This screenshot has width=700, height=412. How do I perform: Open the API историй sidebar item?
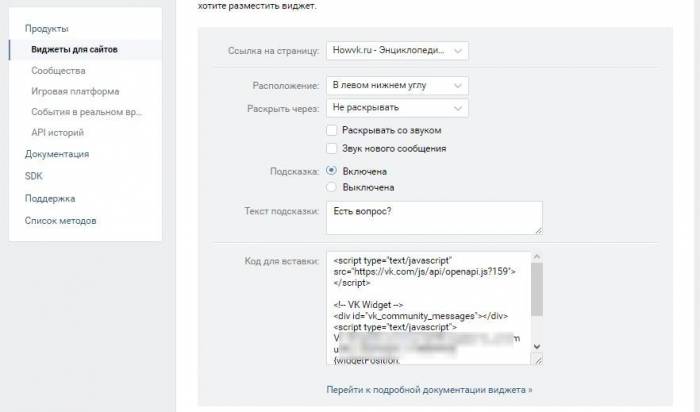64,132
